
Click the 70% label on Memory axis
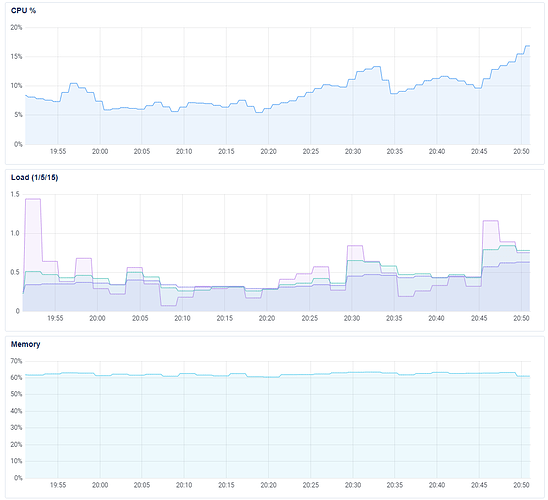click(16, 361)
